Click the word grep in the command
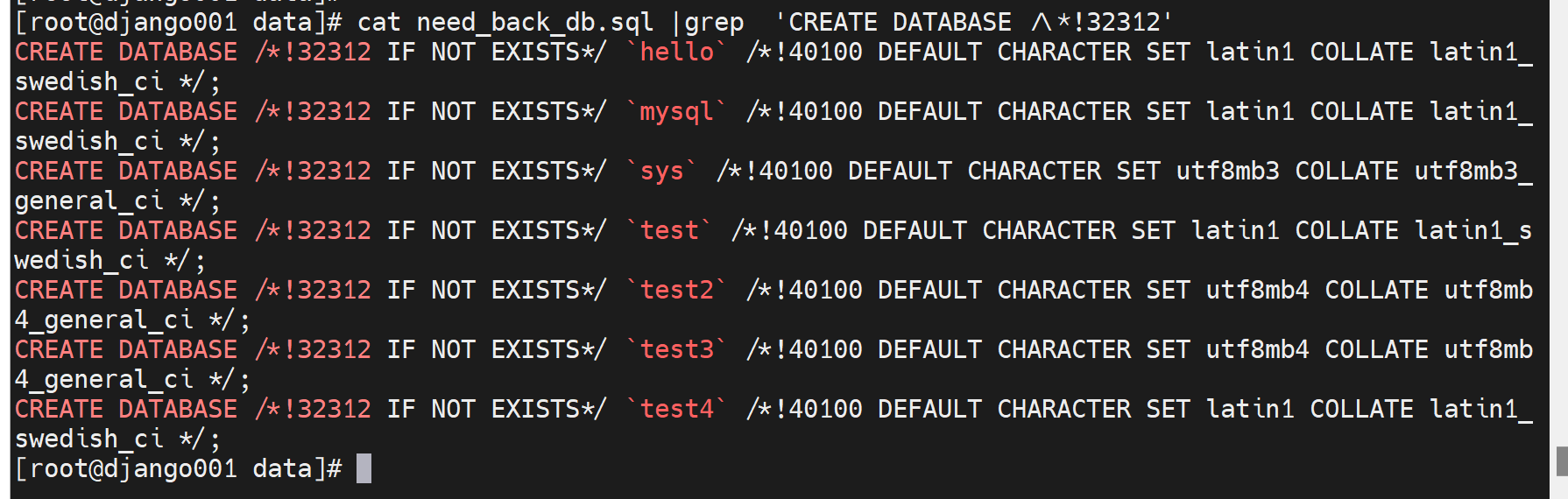This screenshot has height=499, width=1568. pyautogui.click(x=713, y=23)
